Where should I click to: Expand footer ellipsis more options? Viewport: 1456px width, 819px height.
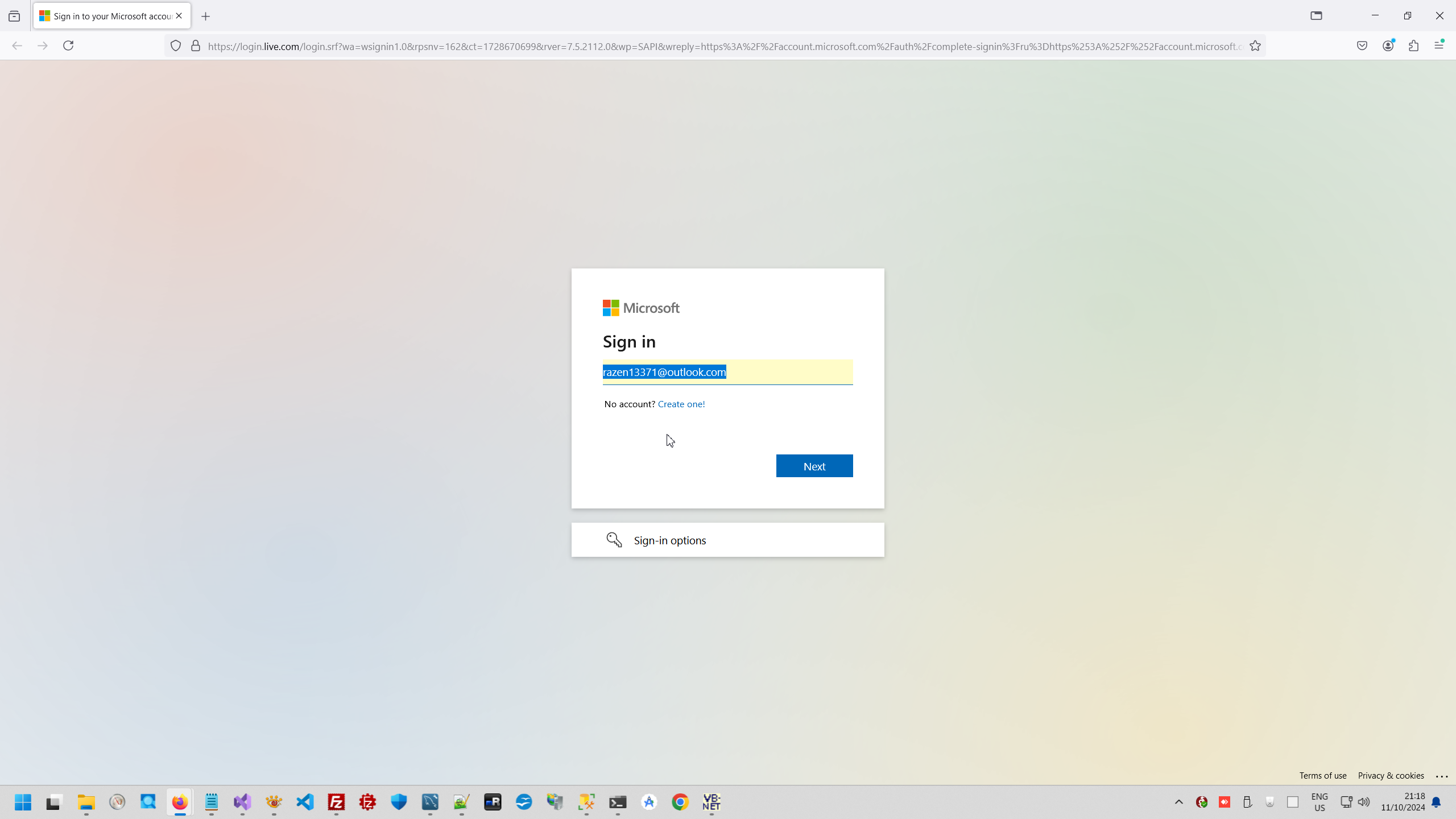[x=1442, y=776]
